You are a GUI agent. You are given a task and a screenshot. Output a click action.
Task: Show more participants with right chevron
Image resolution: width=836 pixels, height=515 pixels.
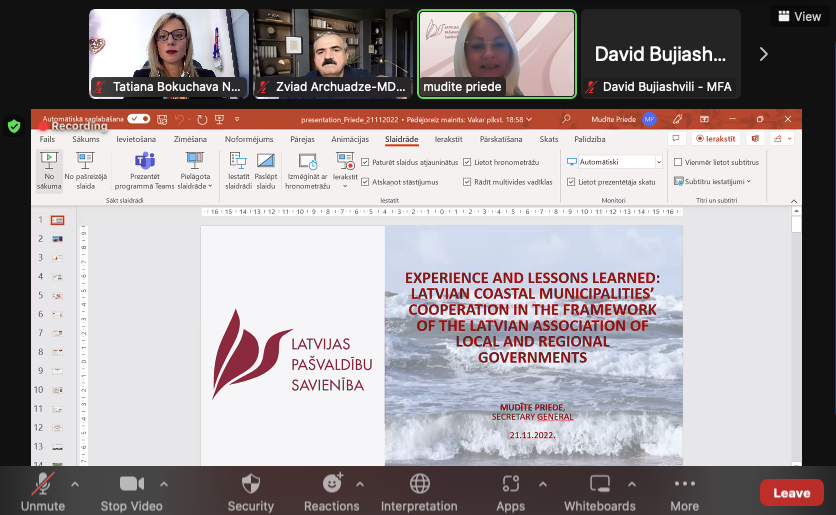764,54
